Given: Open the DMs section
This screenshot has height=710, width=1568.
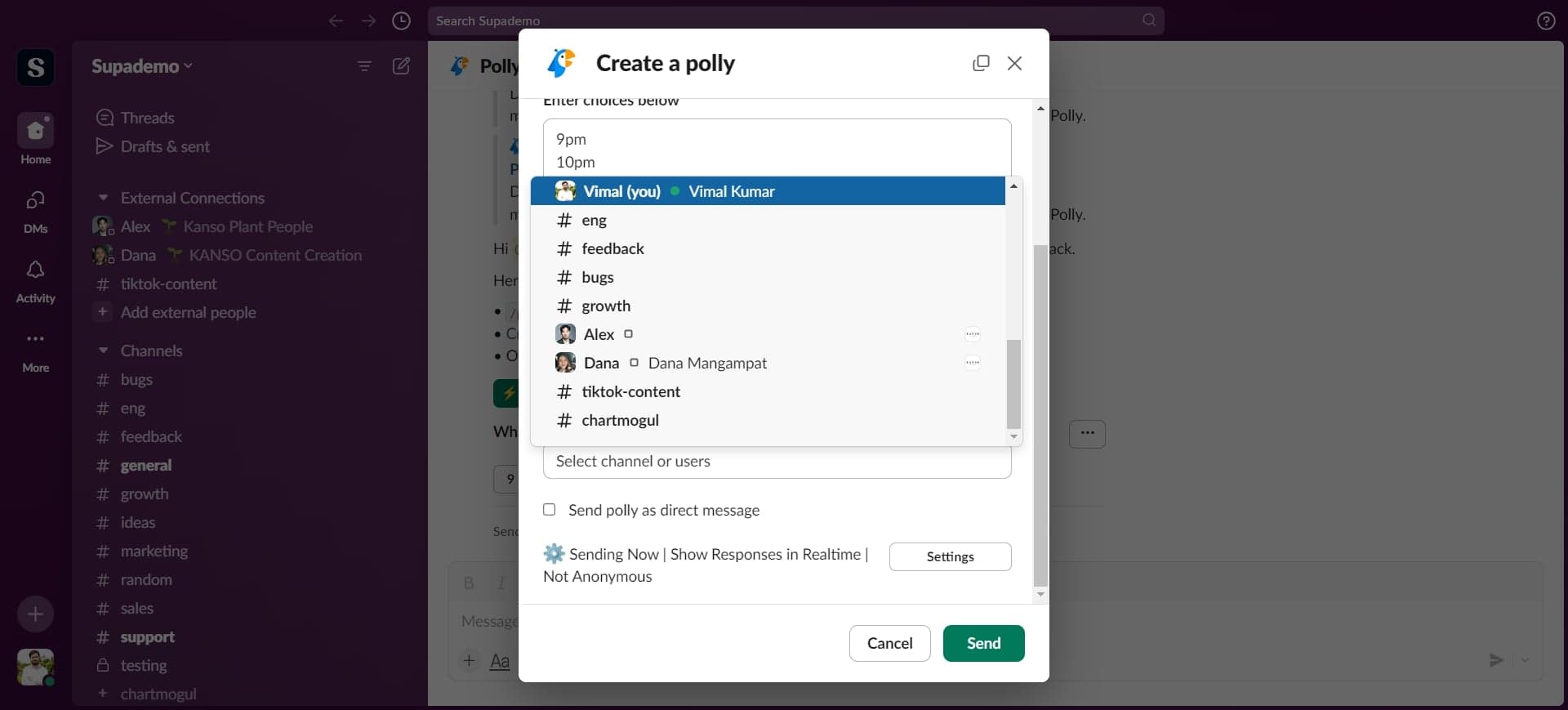Looking at the screenshot, I should (35, 210).
